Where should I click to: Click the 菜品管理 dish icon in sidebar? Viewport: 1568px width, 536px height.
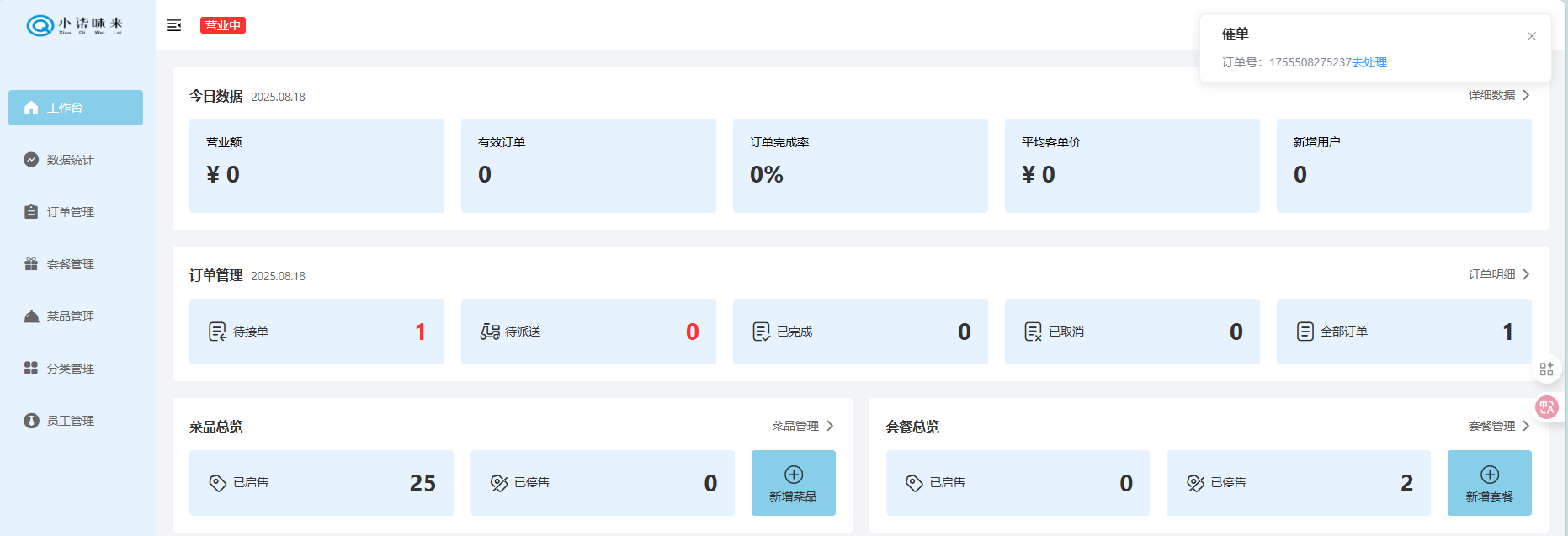[x=31, y=316]
